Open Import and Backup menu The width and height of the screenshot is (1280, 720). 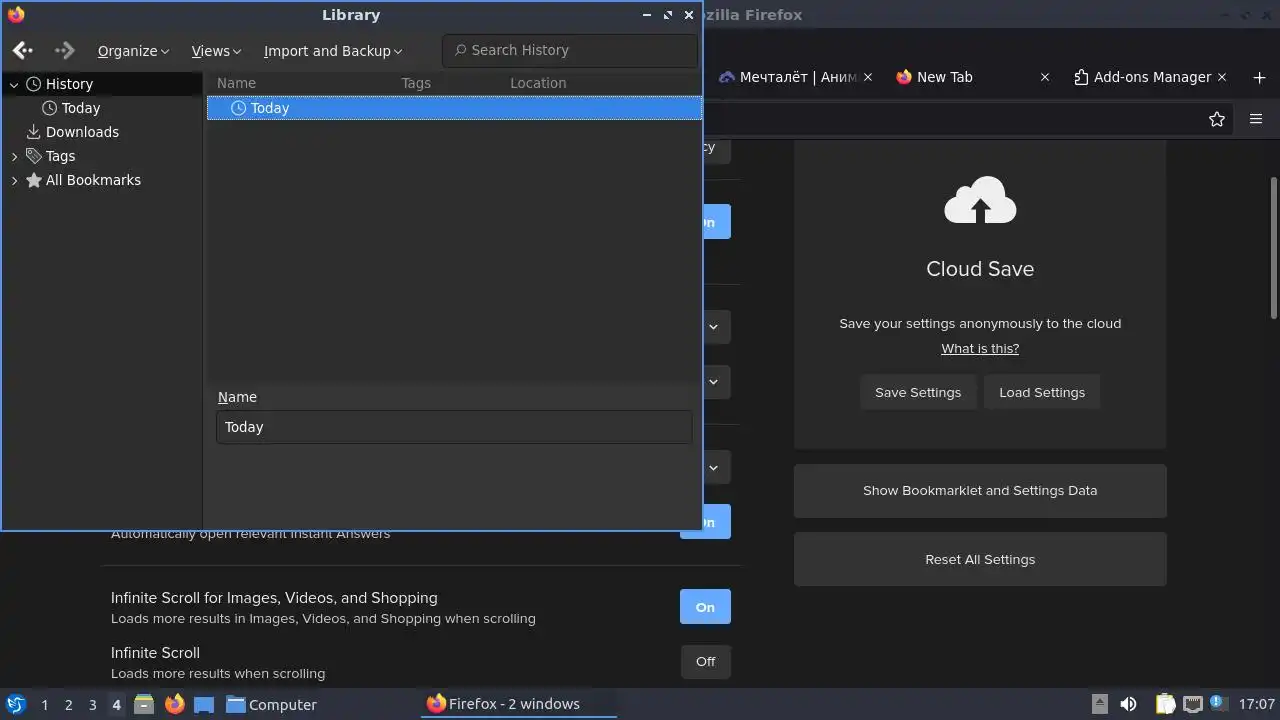click(x=333, y=51)
